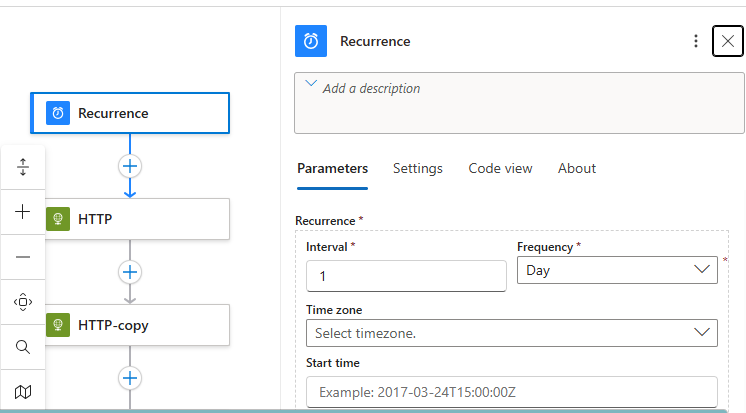The width and height of the screenshot is (746, 413).
Task: Open the Code view tab
Action: (500, 168)
